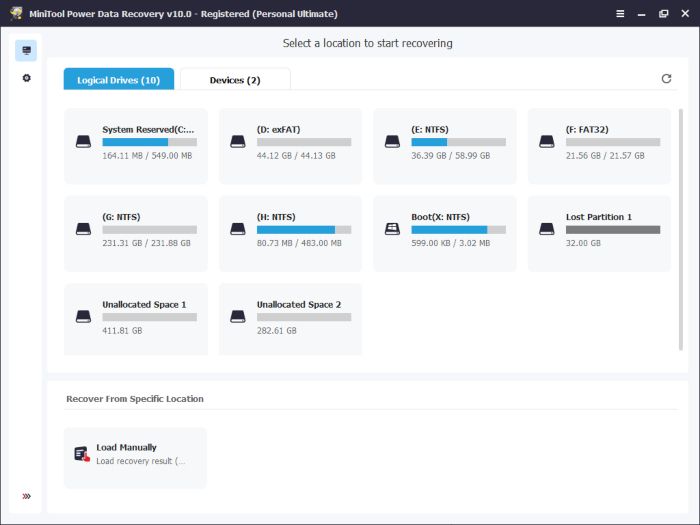700x525 pixels.
Task: Click the System Reserved drive icon
Action: [83, 142]
